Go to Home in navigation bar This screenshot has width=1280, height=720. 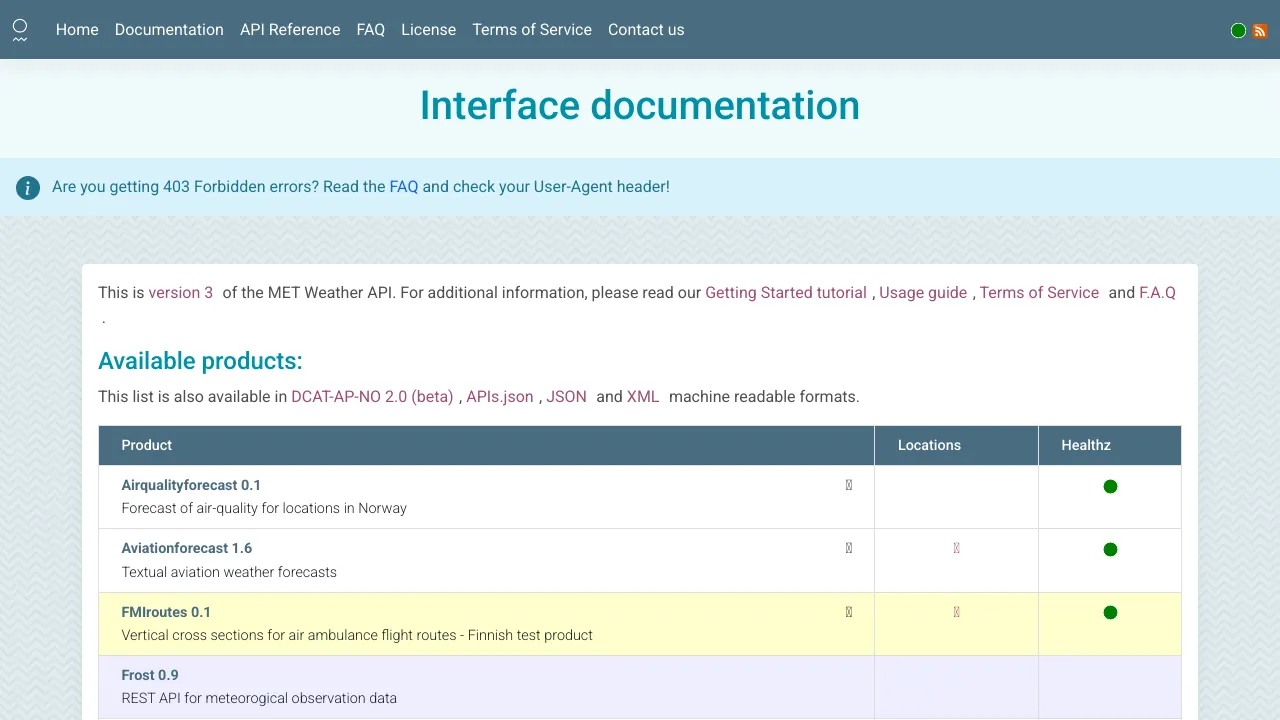[x=77, y=30]
